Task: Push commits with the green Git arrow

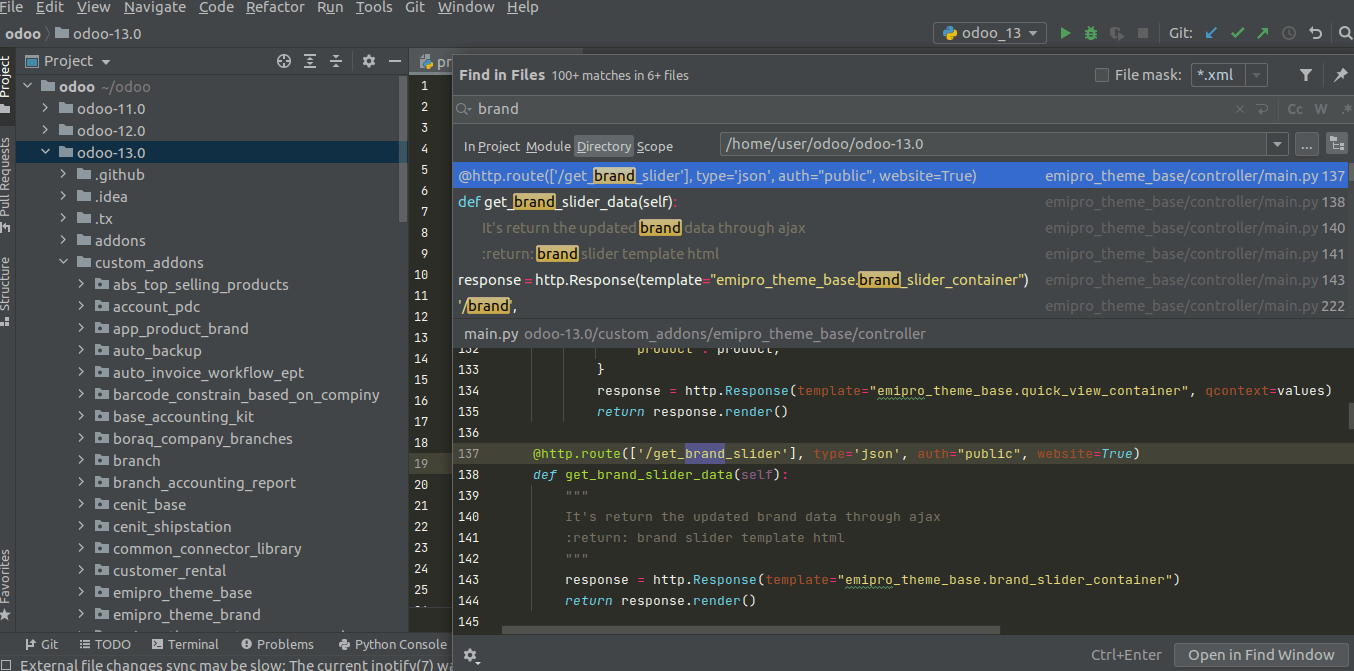Action: tap(1263, 33)
